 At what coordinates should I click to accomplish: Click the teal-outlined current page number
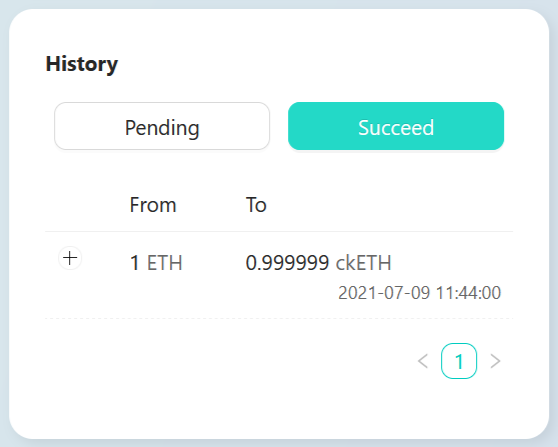[459, 361]
